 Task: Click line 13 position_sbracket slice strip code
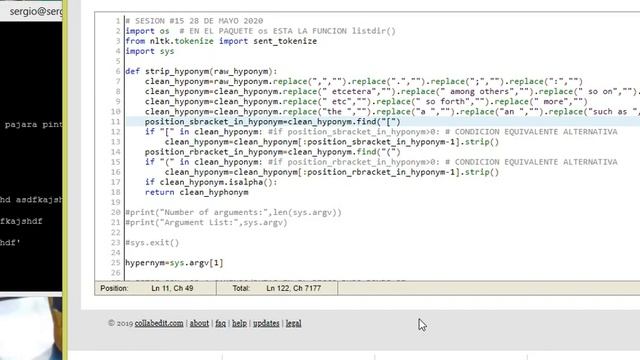[332, 142]
